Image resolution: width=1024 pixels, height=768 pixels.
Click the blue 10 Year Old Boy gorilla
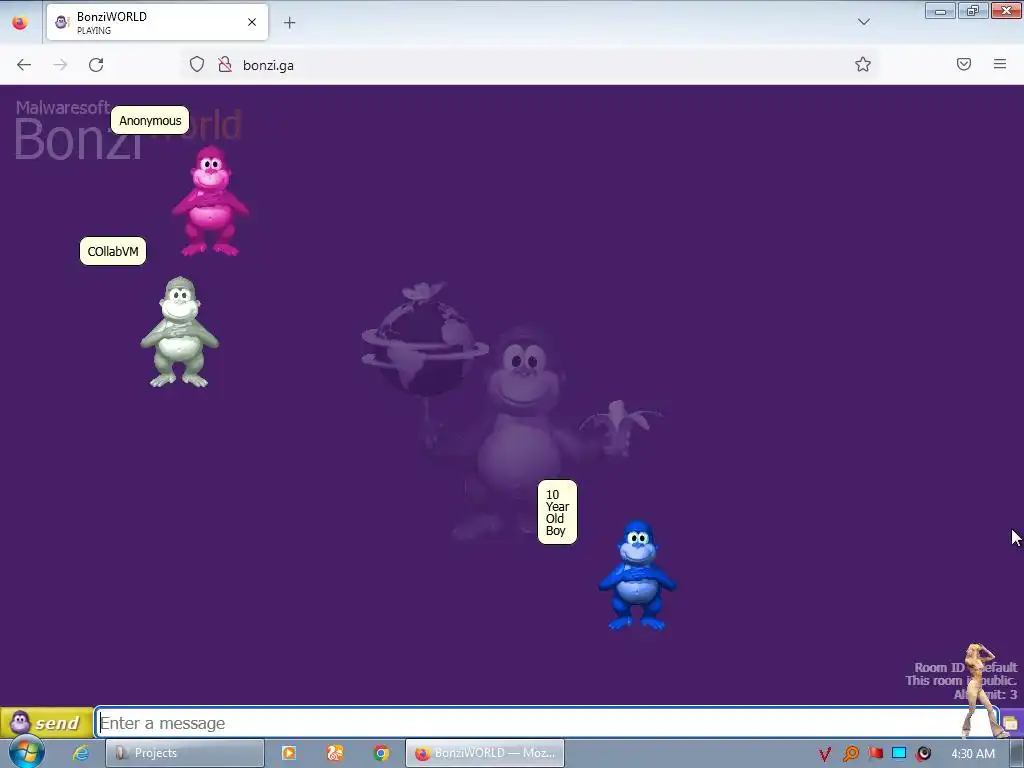(637, 575)
